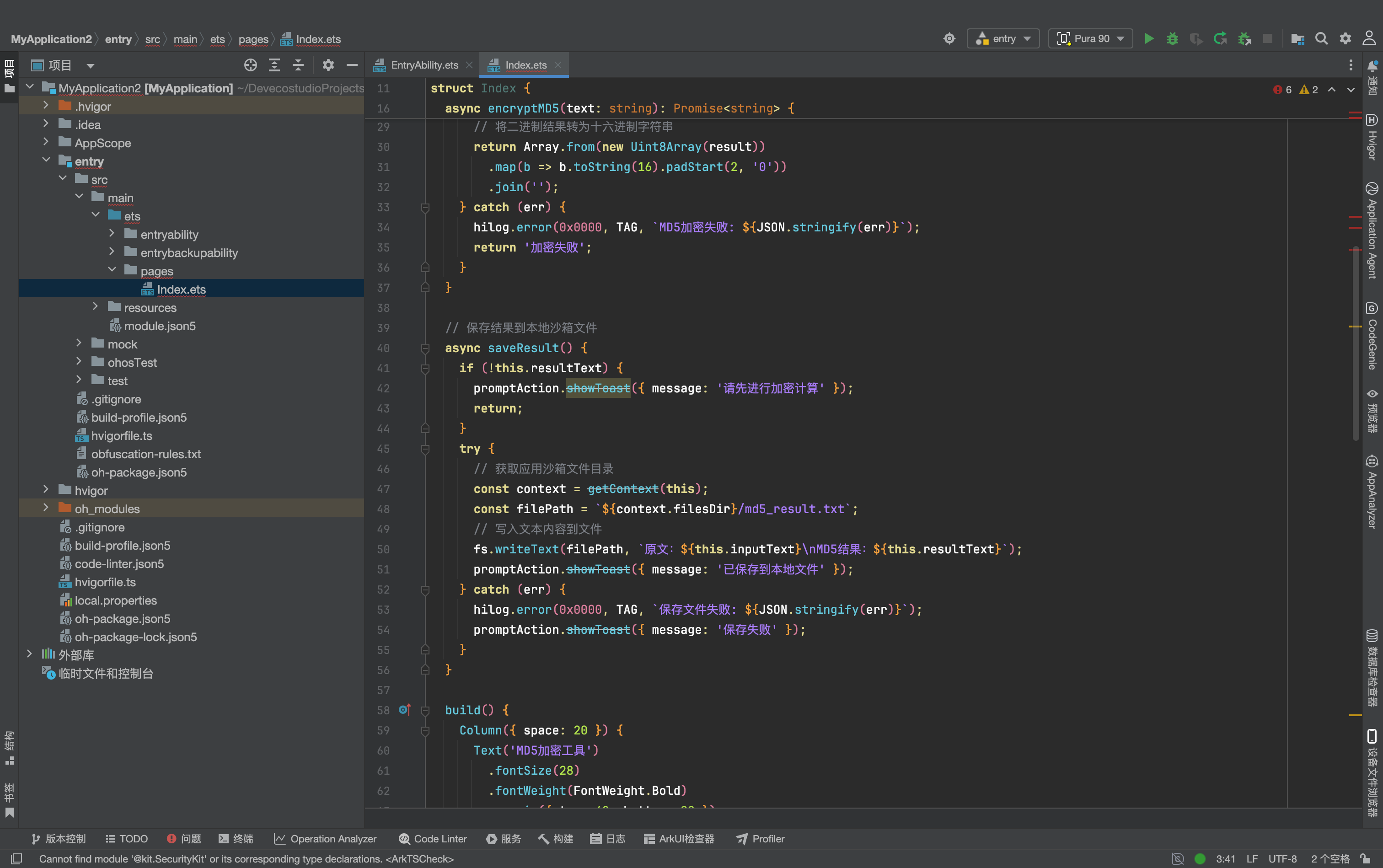Toggle read-only lock icon in status bar
The image size is (1383, 868).
[1365, 859]
